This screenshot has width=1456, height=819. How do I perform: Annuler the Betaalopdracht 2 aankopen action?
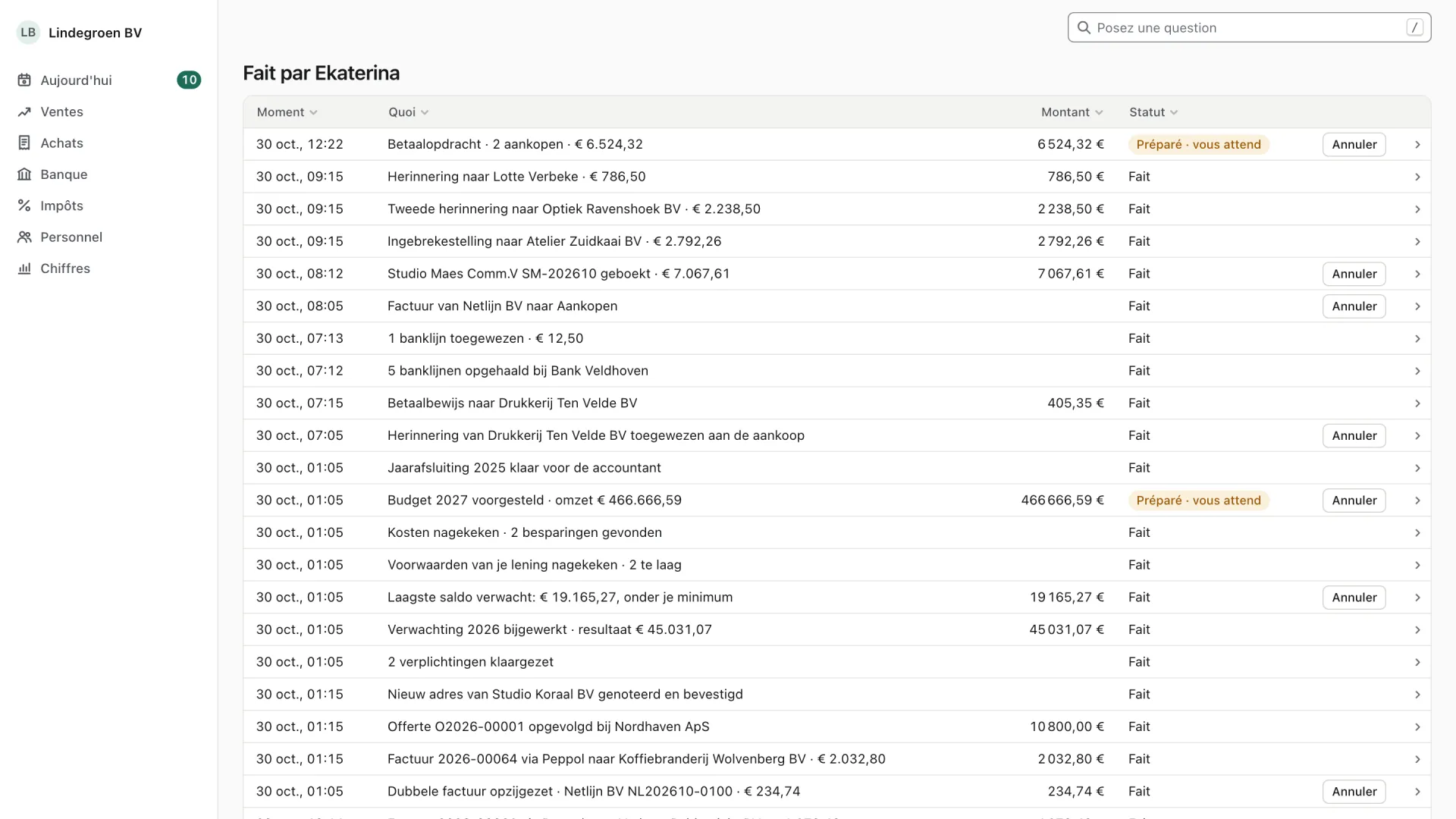(1354, 145)
